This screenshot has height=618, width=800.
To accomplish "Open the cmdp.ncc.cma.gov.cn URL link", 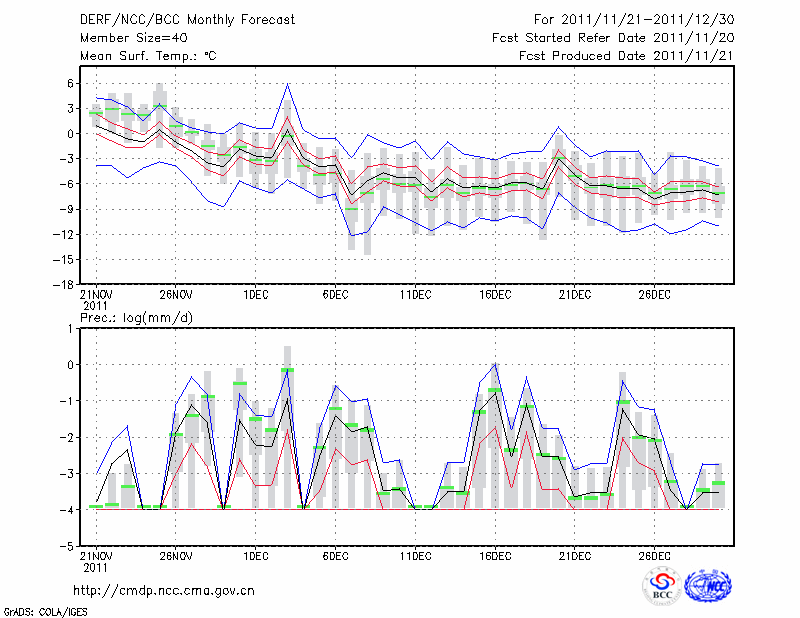I will (x=164, y=590).
